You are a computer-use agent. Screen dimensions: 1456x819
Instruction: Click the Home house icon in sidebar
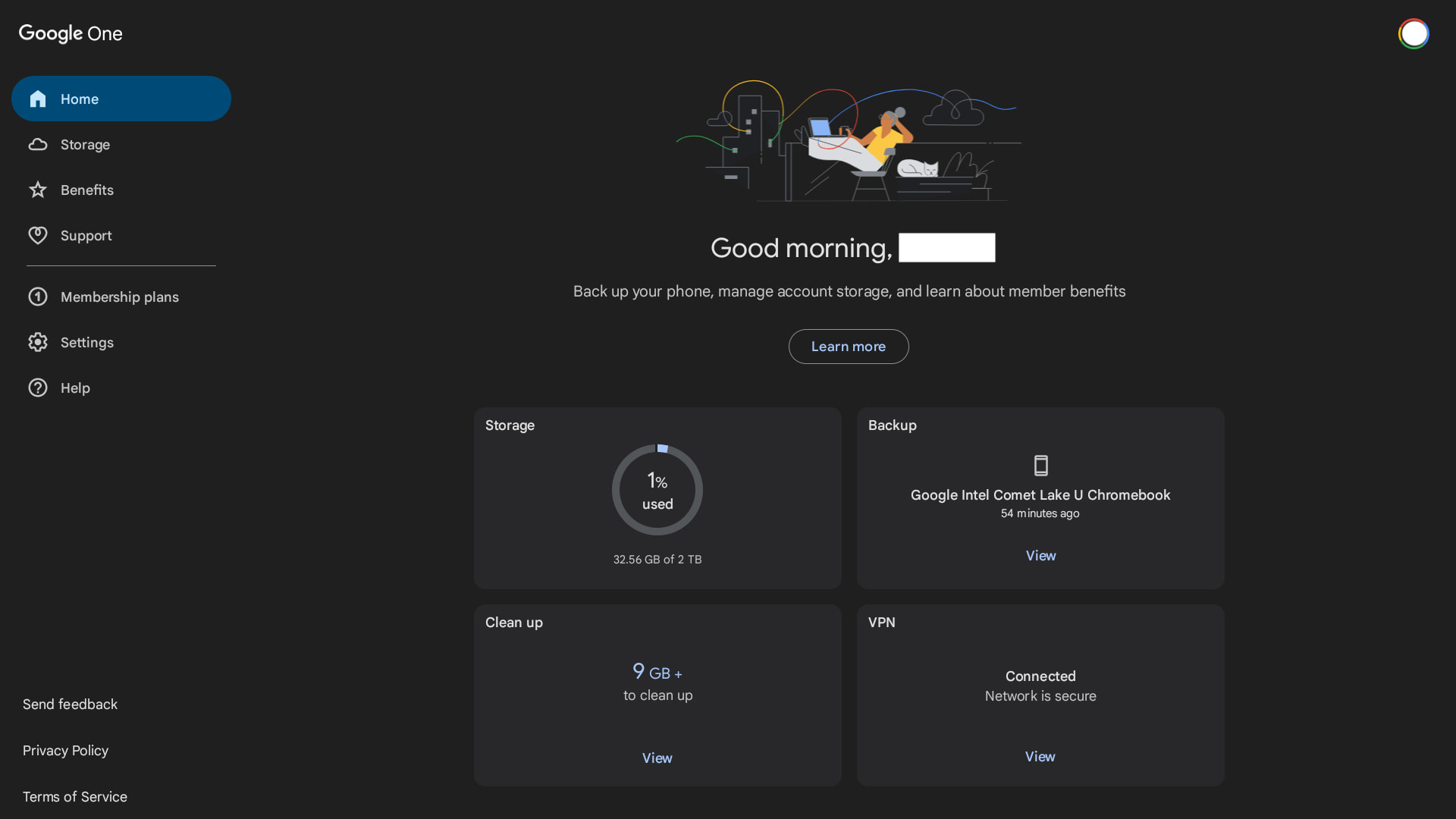click(38, 99)
